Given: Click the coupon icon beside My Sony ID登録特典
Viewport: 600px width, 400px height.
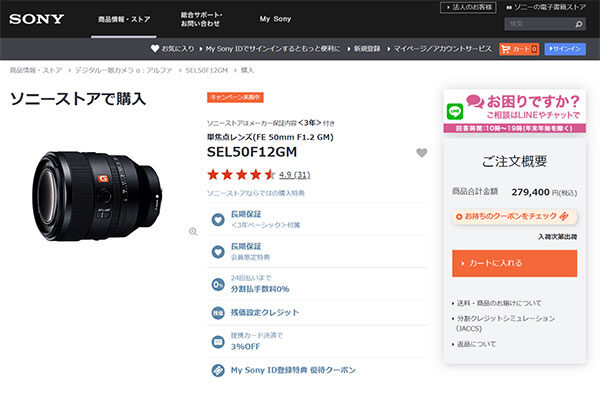Looking at the screenshot, I should pyautogui.click(x=218, y=370).
